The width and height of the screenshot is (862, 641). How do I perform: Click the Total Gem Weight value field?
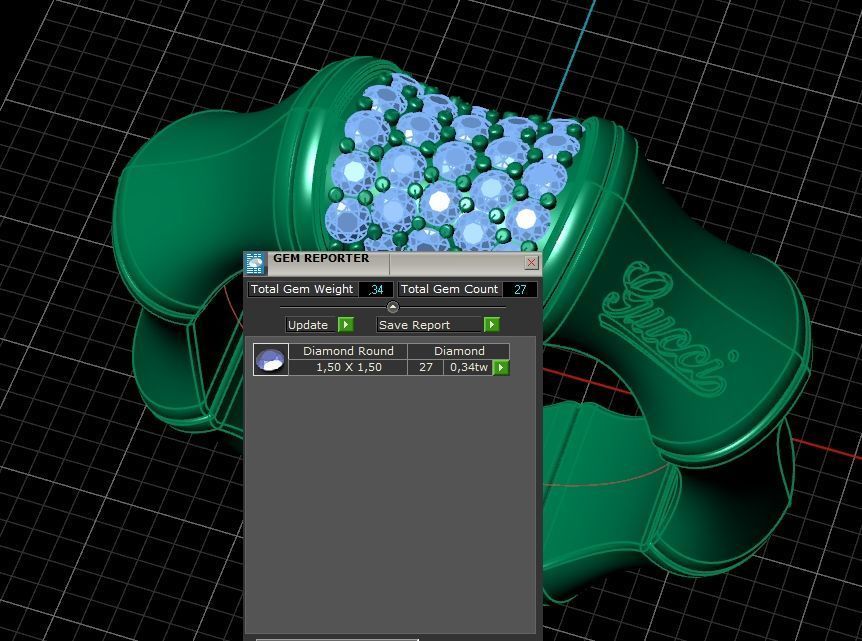[375, 289]
